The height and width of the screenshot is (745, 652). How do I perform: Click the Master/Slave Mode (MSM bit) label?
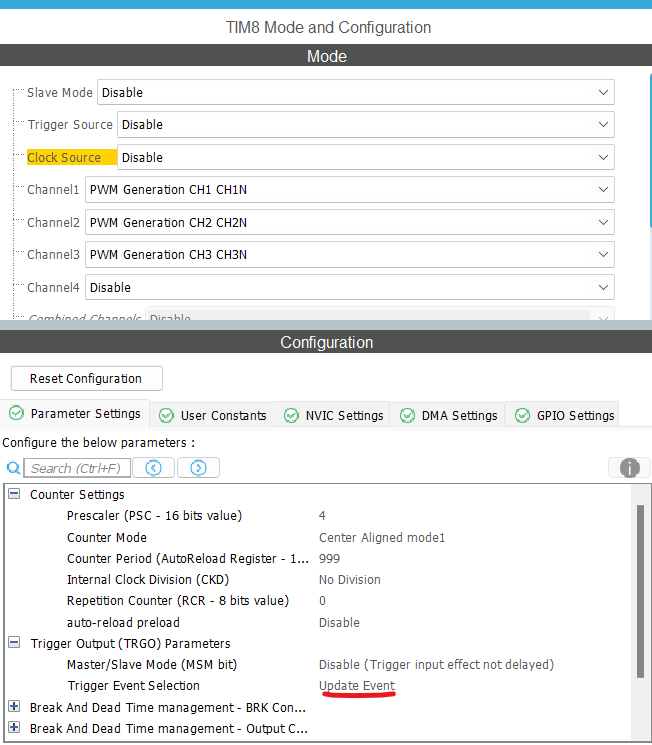(x=152, y=665)
